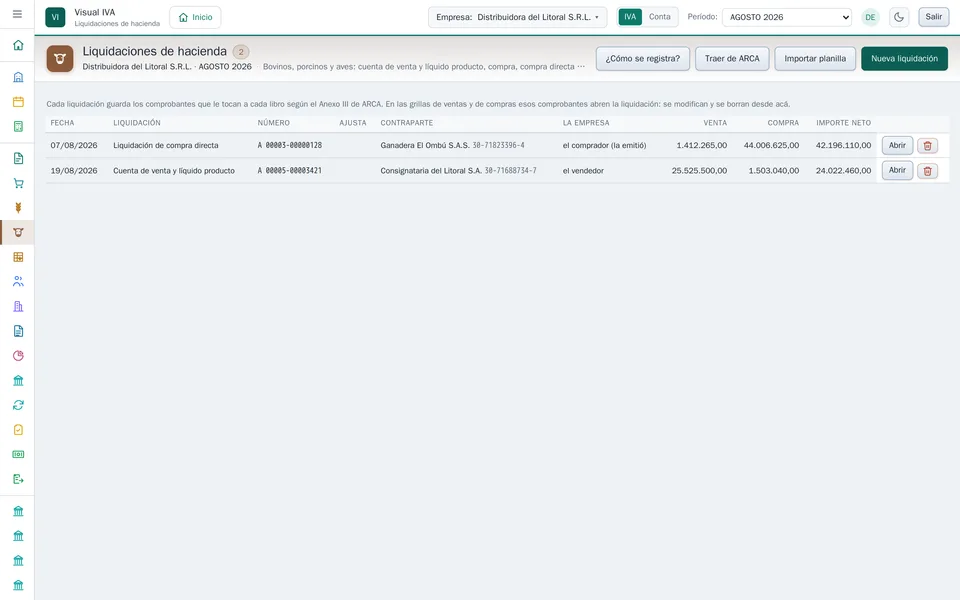Click the COMPRA column header
Screen dimensions: 960x600
click(x=783, y=123)
